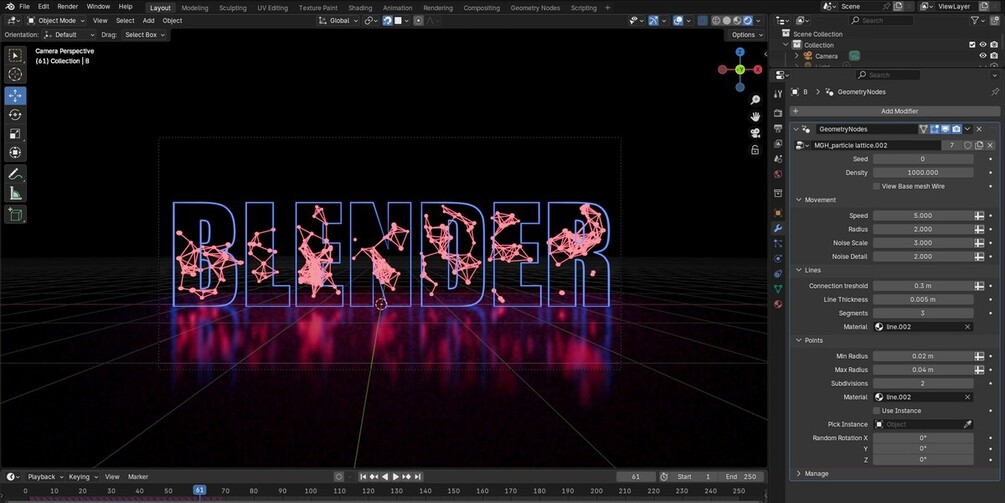Activate the Scale tool

[15, 134]
